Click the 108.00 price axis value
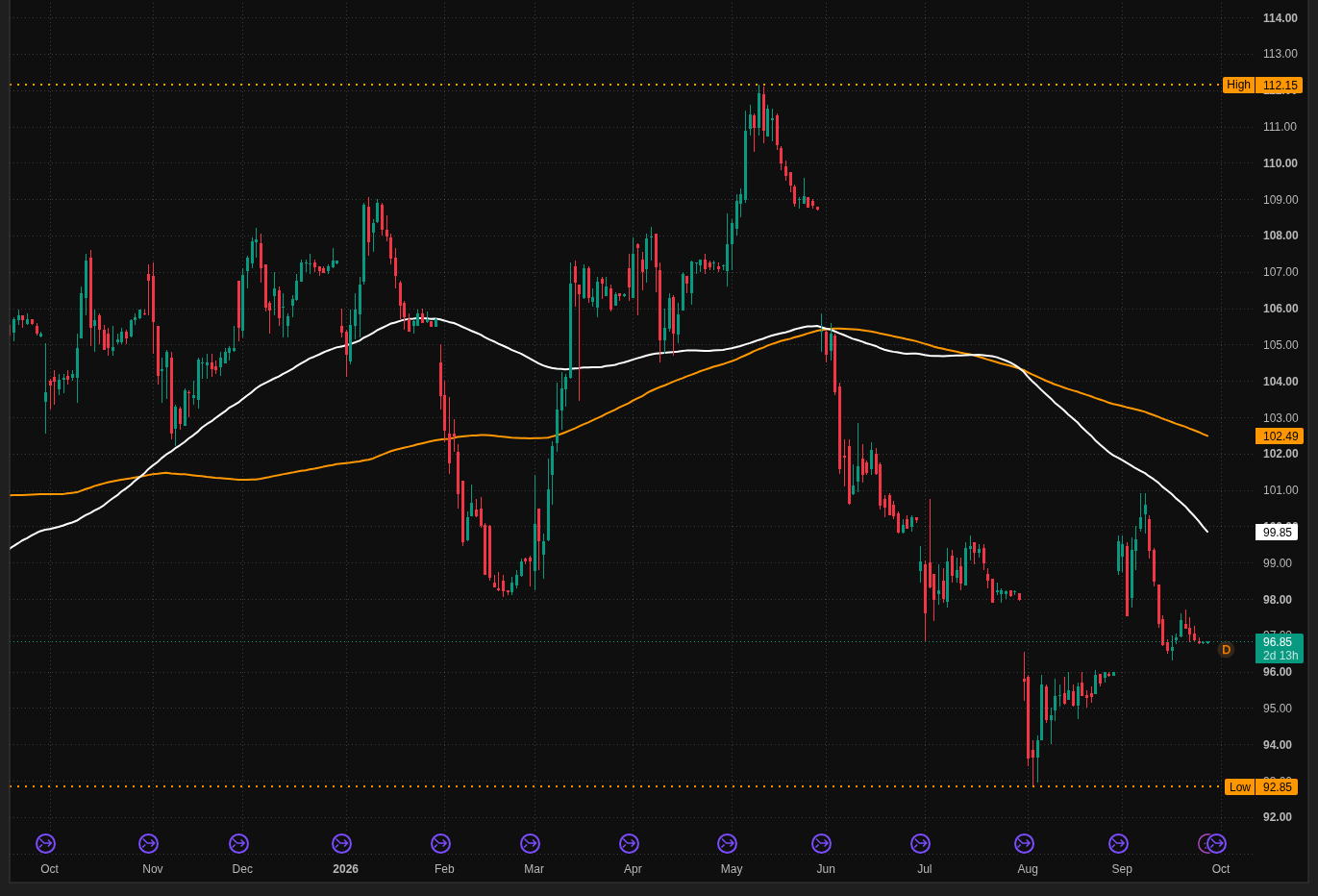 click(1280, 236)
